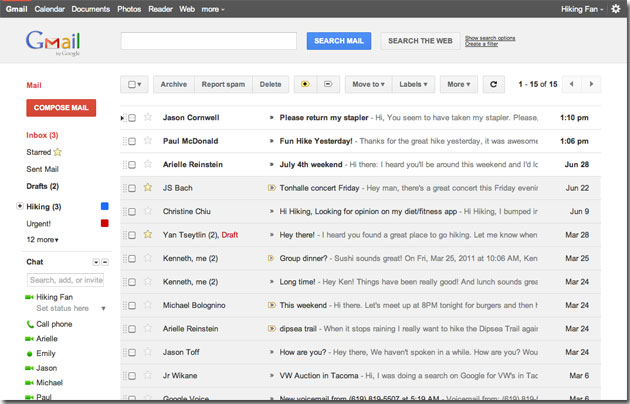Open Reader from the top bar
630x404 pixels.
160,9
